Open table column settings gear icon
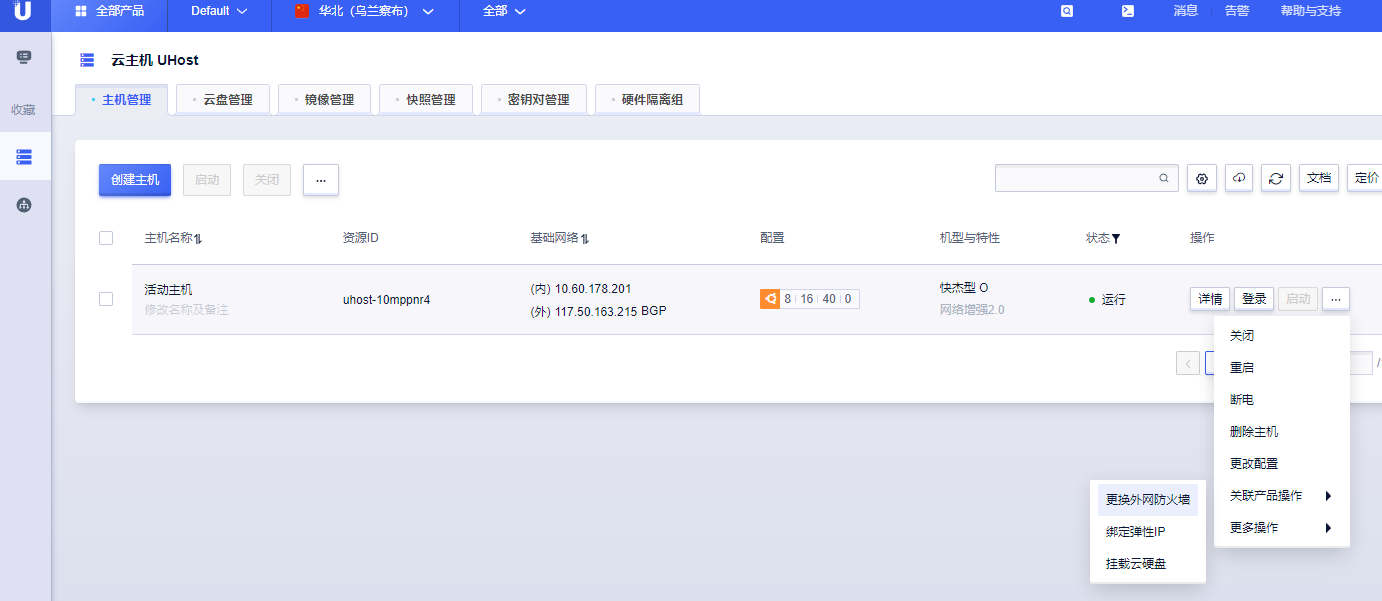 (1202, 178)
